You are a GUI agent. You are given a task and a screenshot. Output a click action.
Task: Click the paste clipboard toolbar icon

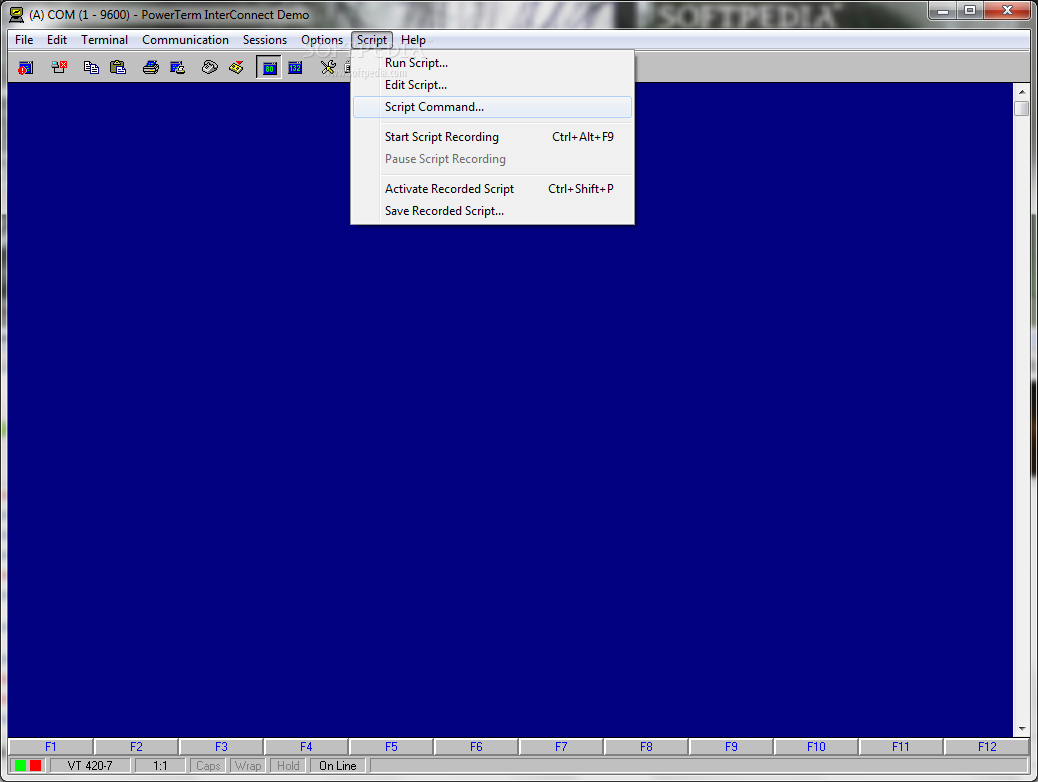point(118,67)
